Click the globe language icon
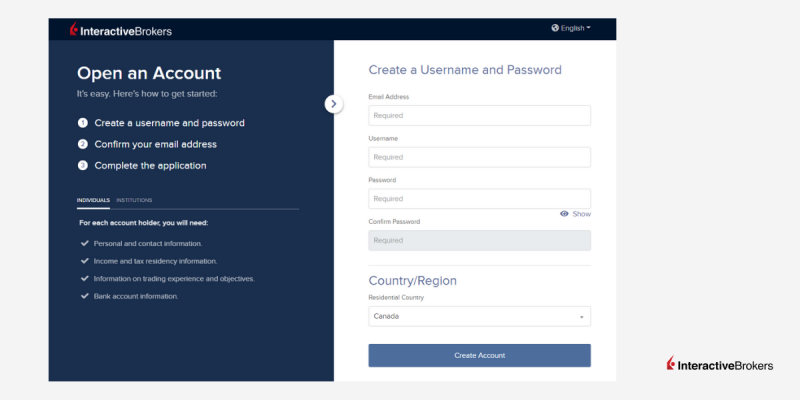This screenshot has height=400, width=800. (555, 28)
